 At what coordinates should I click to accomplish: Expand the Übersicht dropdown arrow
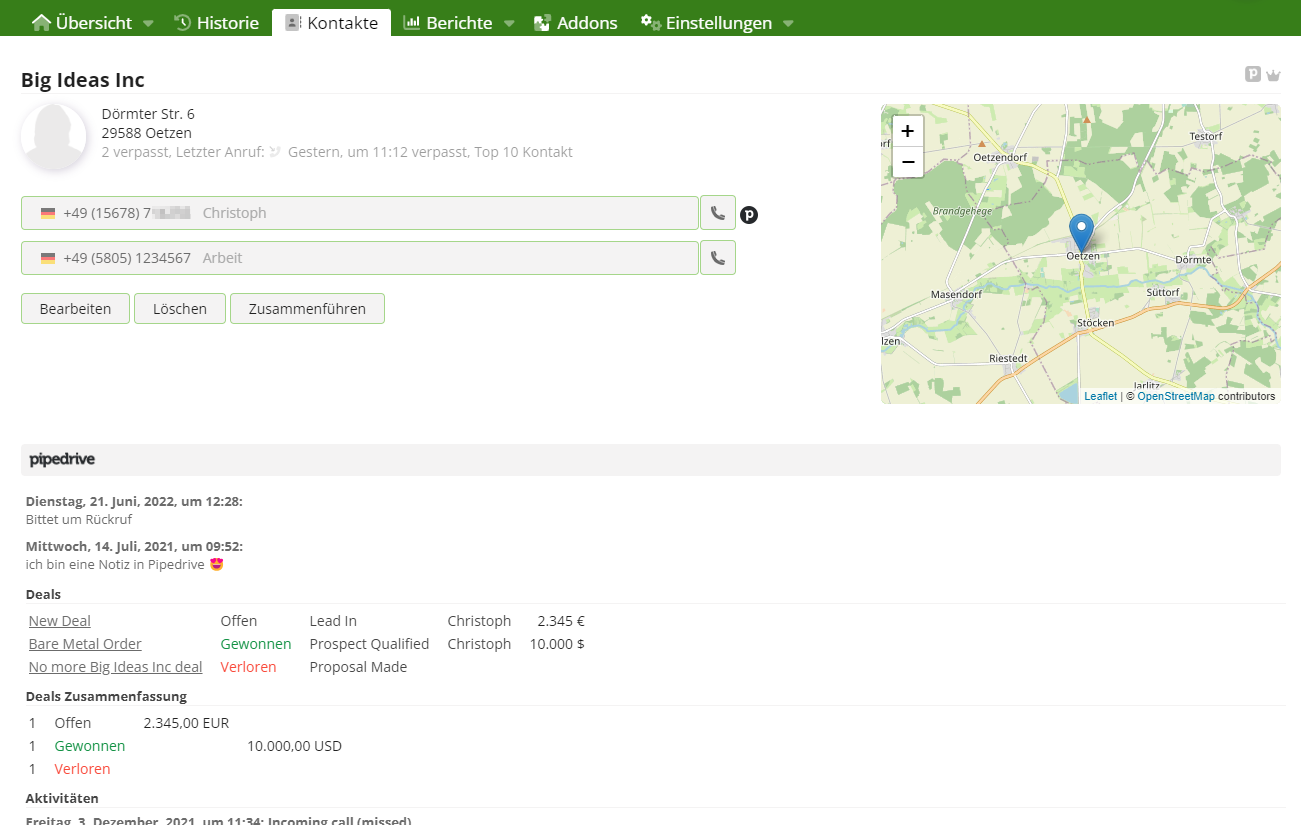coord(148,23)
